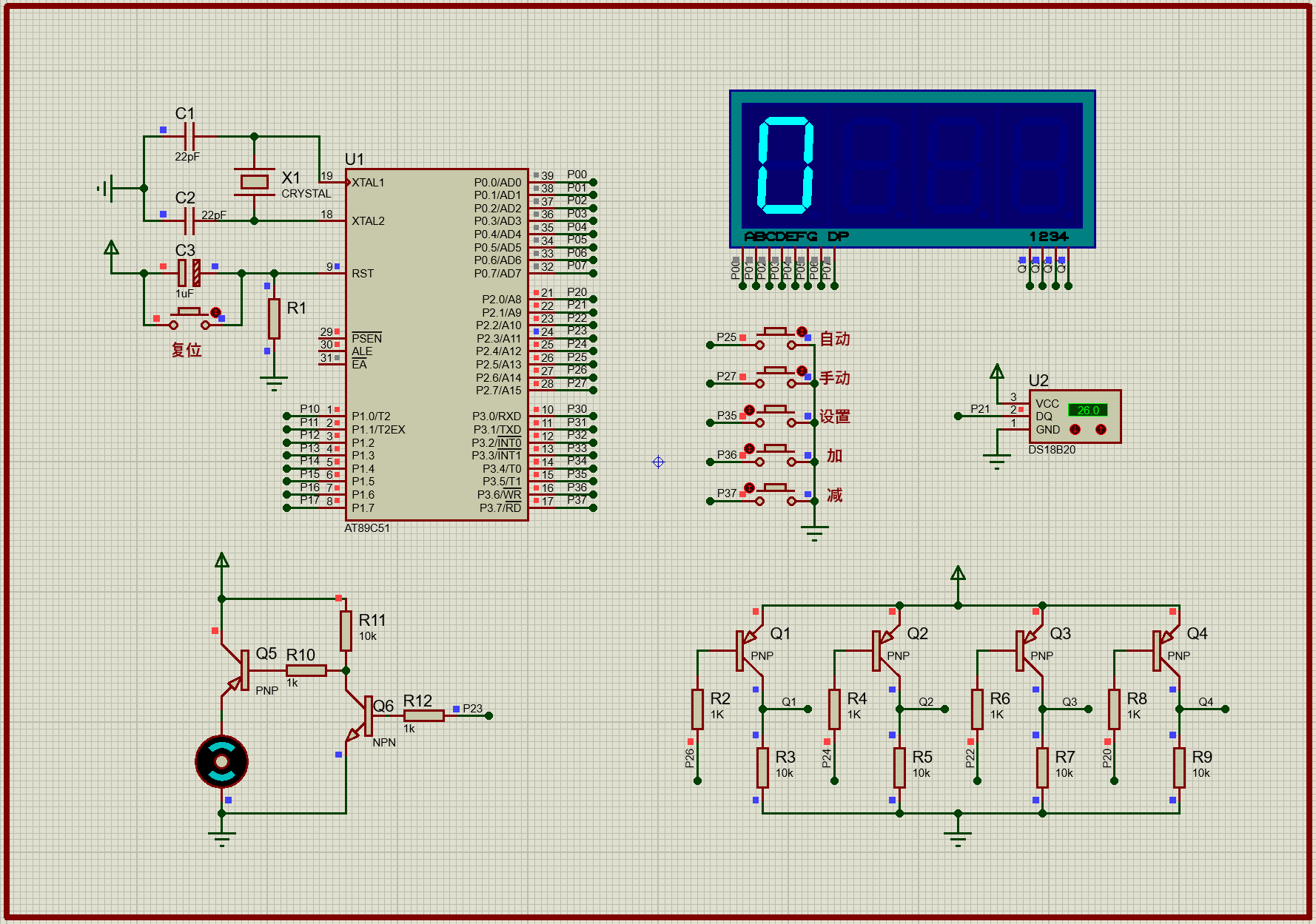Toggle the 设置 push button latch actuator

749,410
